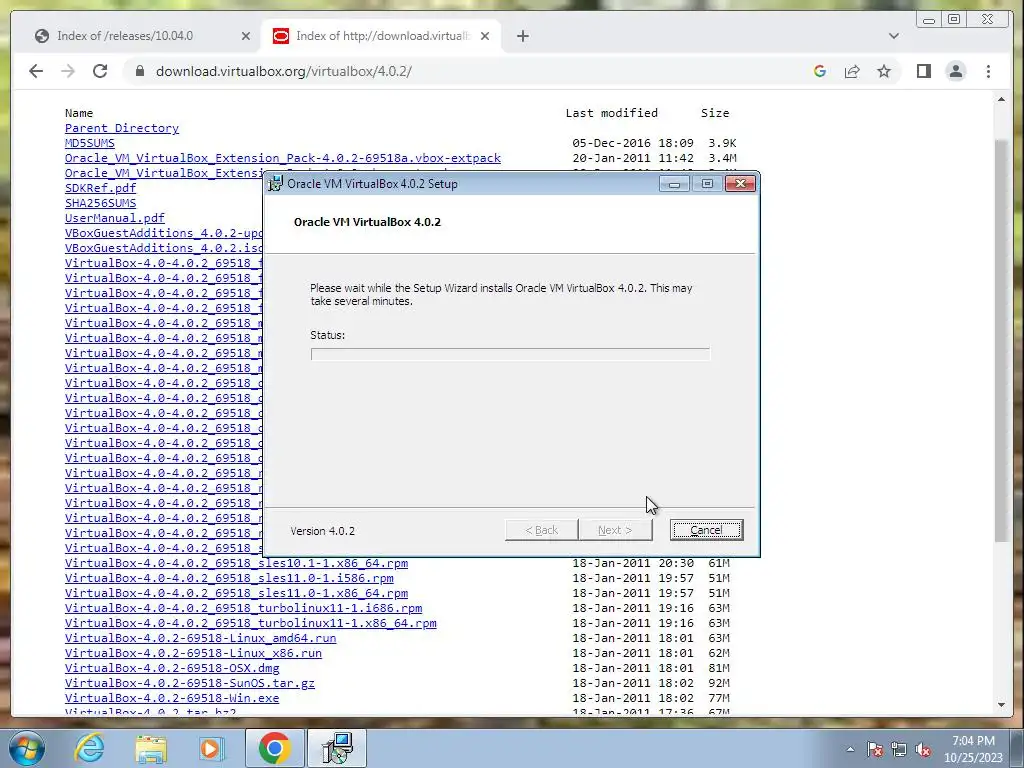
Task: Select the 'Index of http://download.virtualb' tab
Action: point(381,36)
